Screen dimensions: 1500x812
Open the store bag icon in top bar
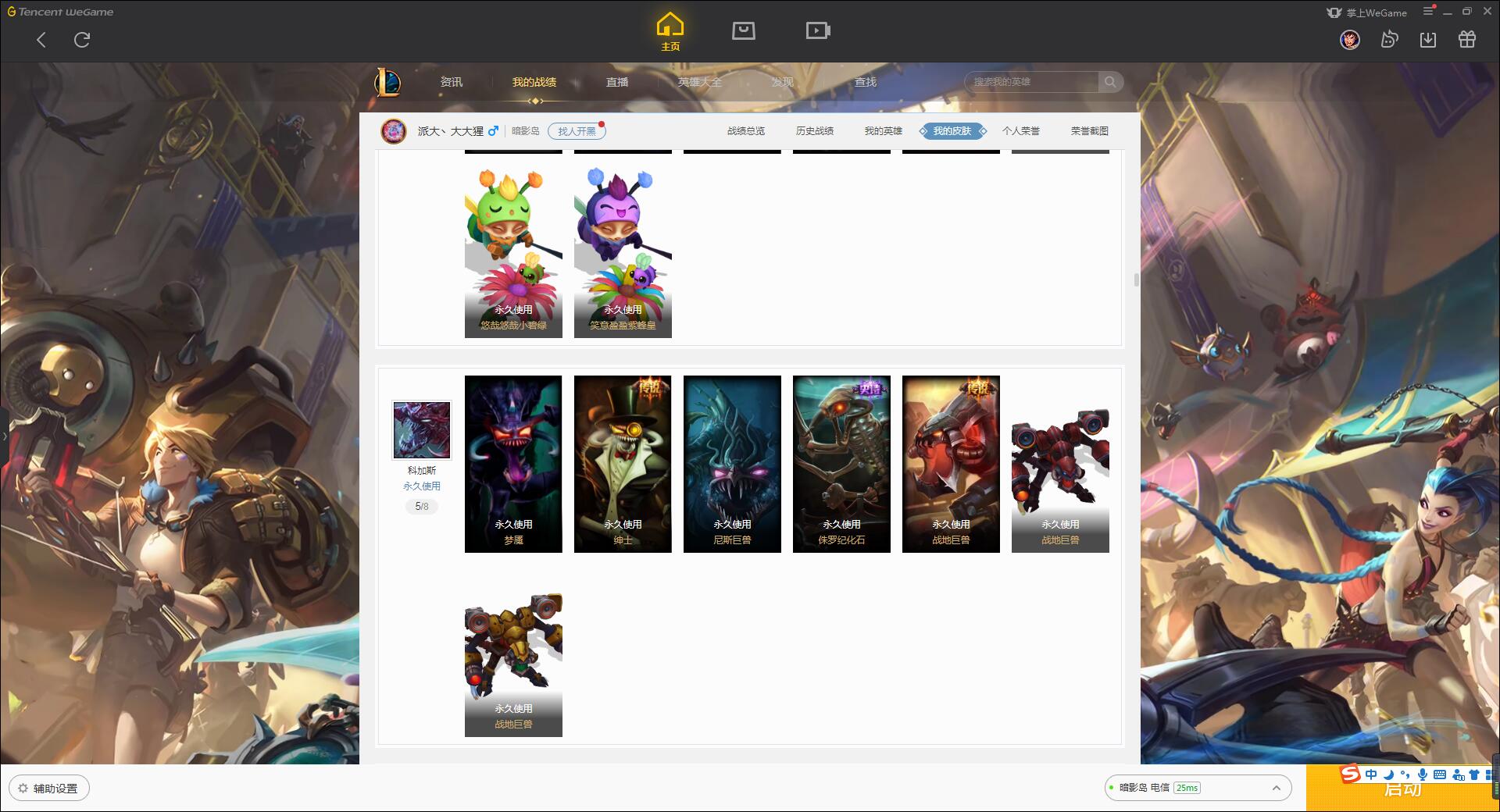[743, 30]
